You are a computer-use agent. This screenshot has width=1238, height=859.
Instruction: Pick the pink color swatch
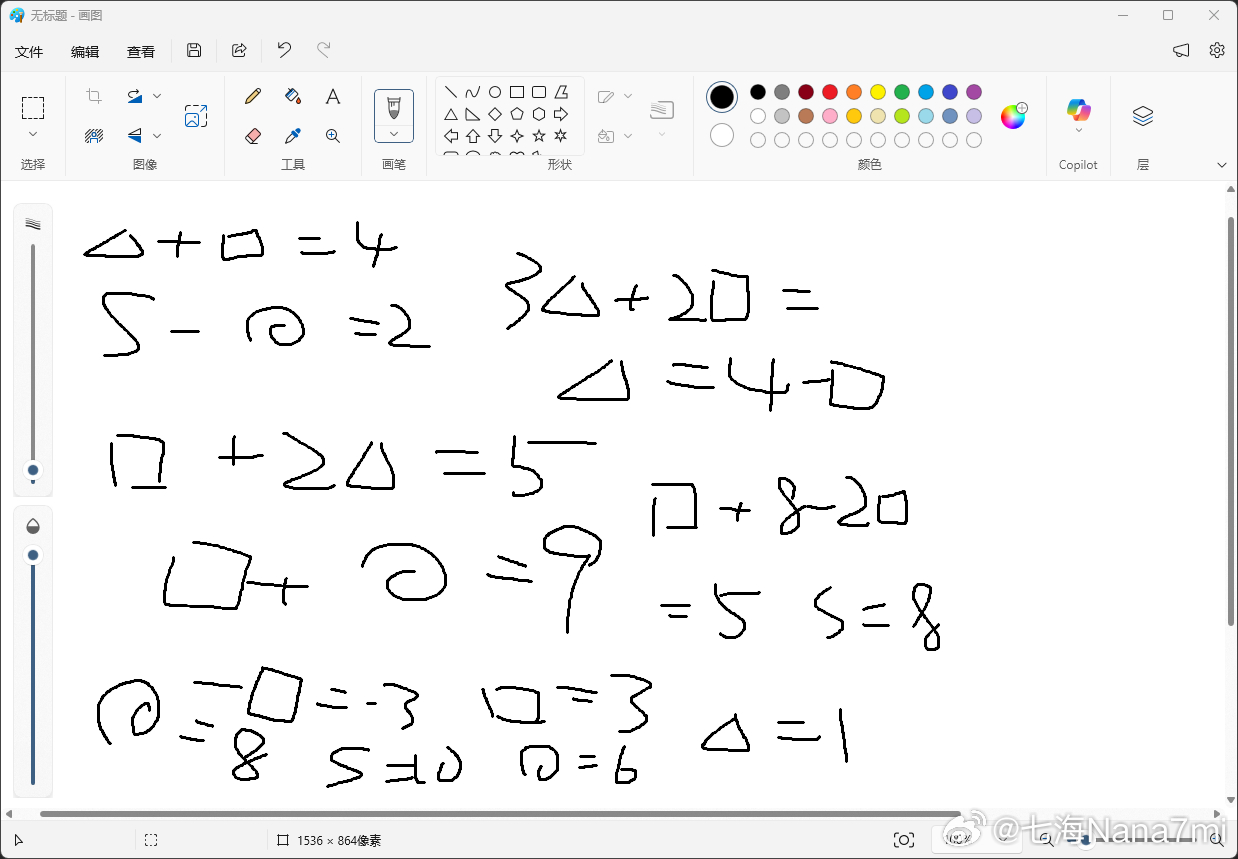click(x=830, y=116)
